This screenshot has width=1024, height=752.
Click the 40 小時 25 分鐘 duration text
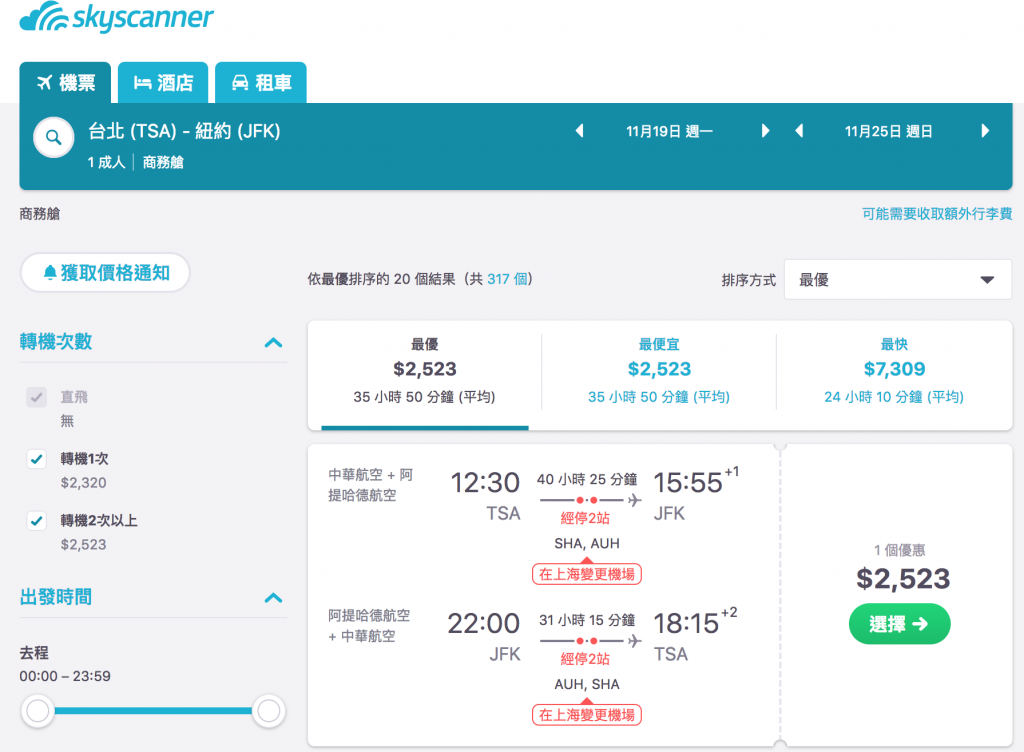(587, 479)
